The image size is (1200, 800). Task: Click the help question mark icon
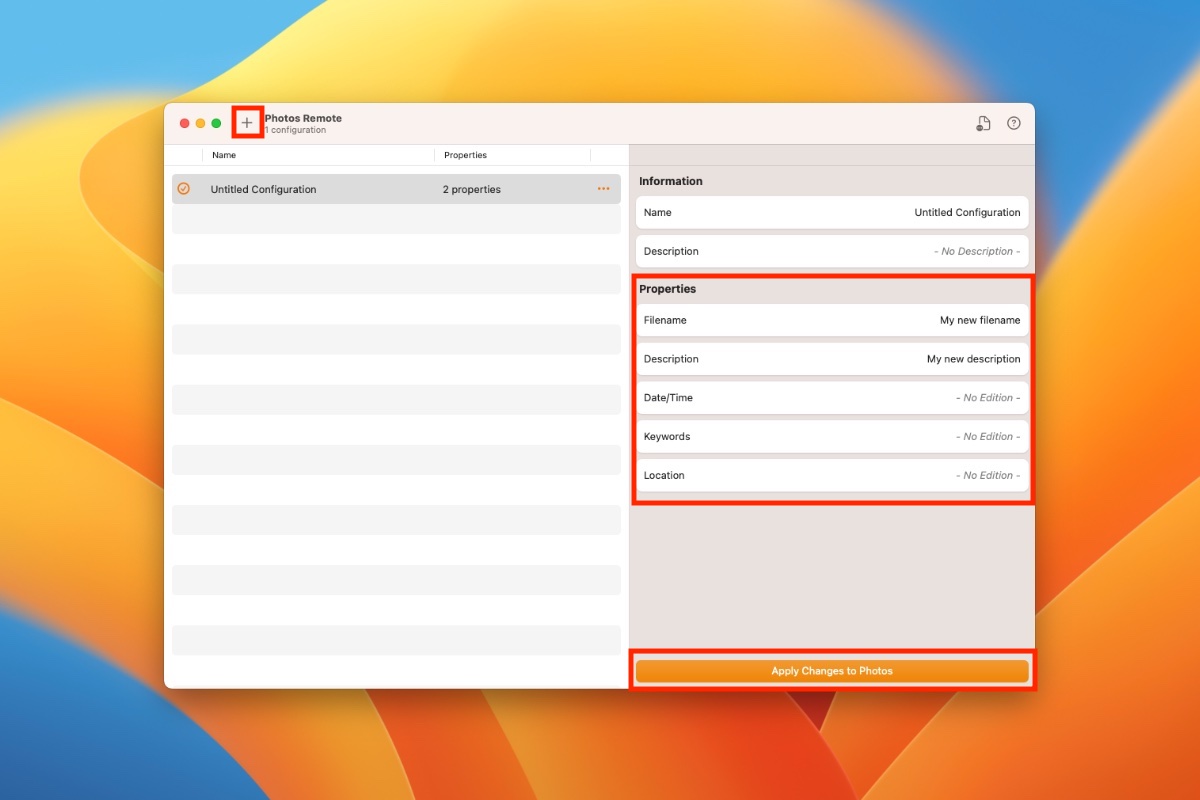tap(1014, 122)
